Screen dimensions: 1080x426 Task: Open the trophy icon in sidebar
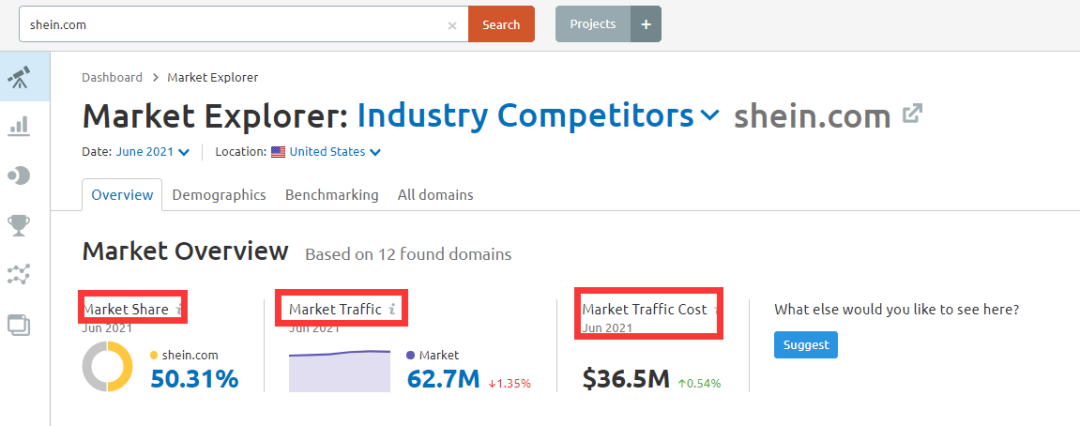[x=18, y=224]
